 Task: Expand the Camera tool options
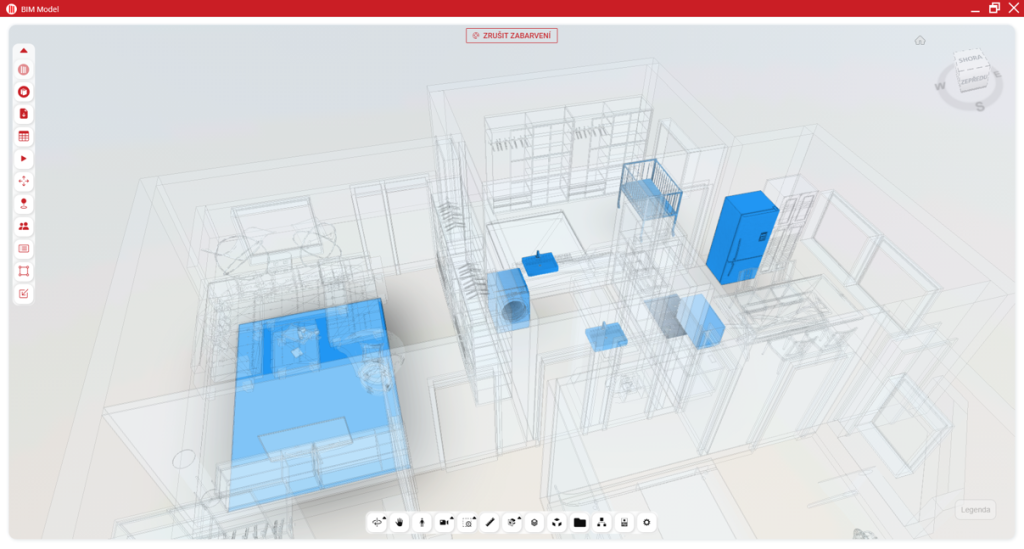click(x=452, y=517)
